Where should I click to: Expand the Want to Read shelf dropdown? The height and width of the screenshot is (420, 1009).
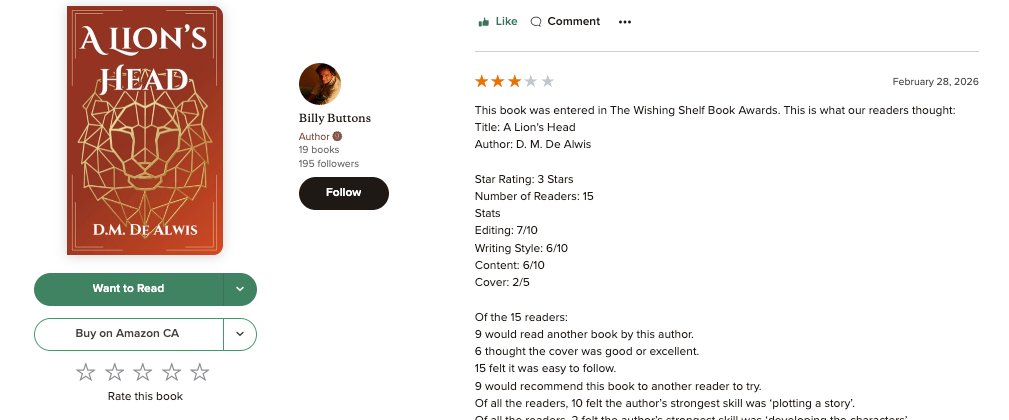(x=240, y=289)
